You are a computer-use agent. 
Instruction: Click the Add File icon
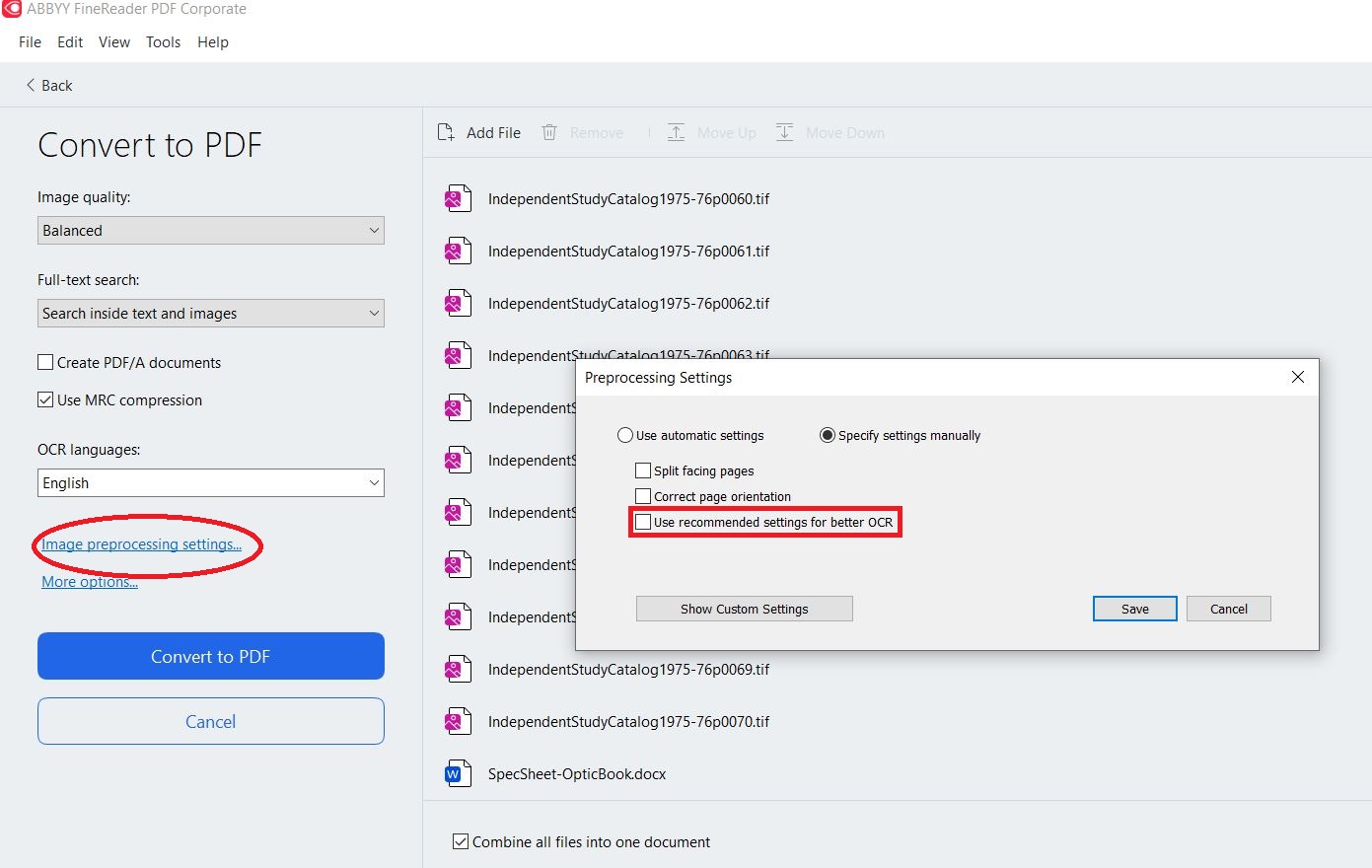[x=446, y=133]
